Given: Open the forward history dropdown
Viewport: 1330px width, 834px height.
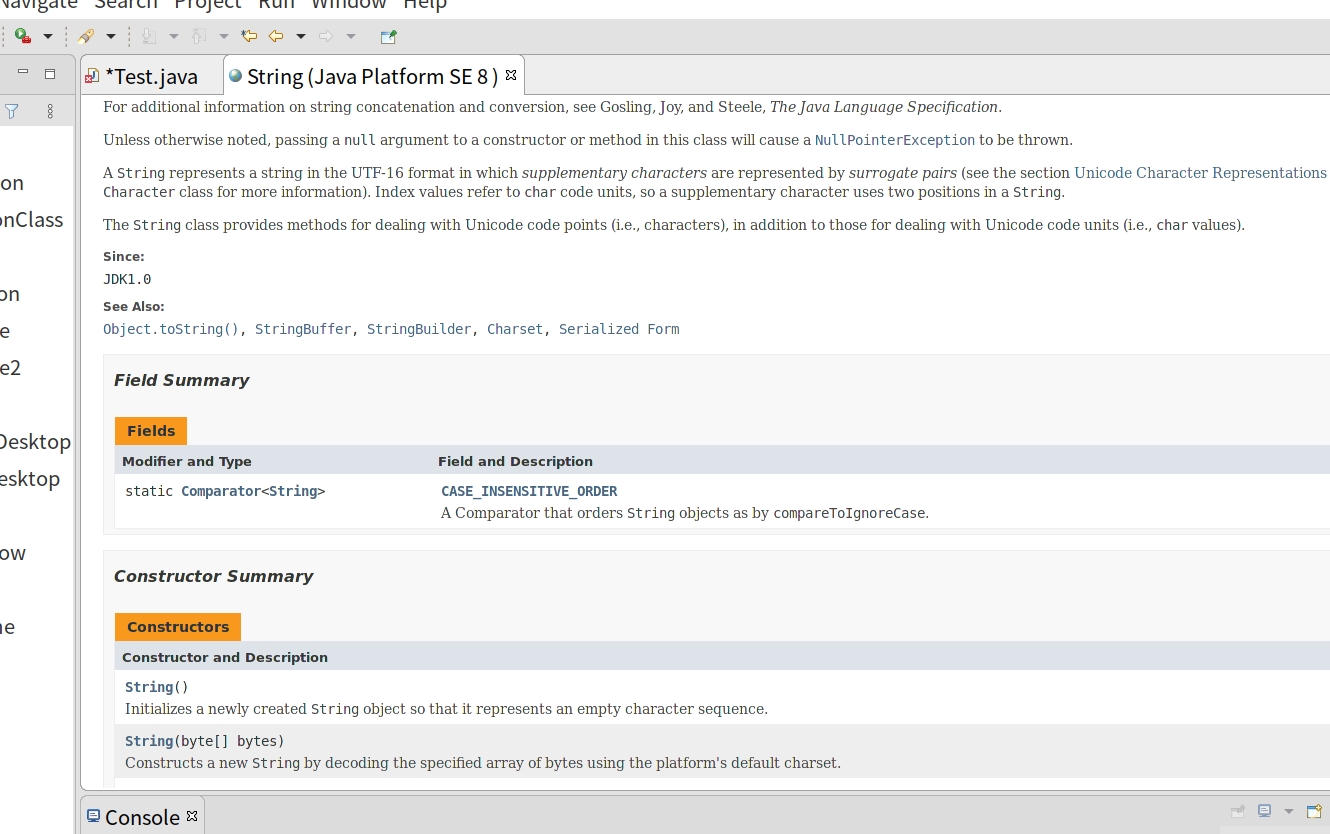Looking at the screenshot, I should pyautogui.click(x=350, y=37).
